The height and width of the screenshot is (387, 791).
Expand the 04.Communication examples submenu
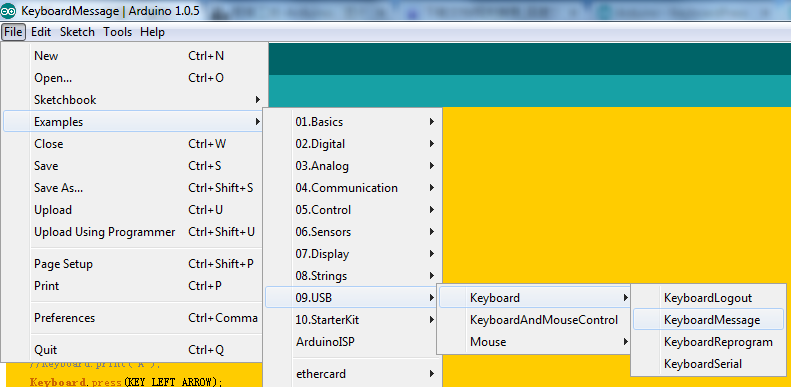click(353, 188)
